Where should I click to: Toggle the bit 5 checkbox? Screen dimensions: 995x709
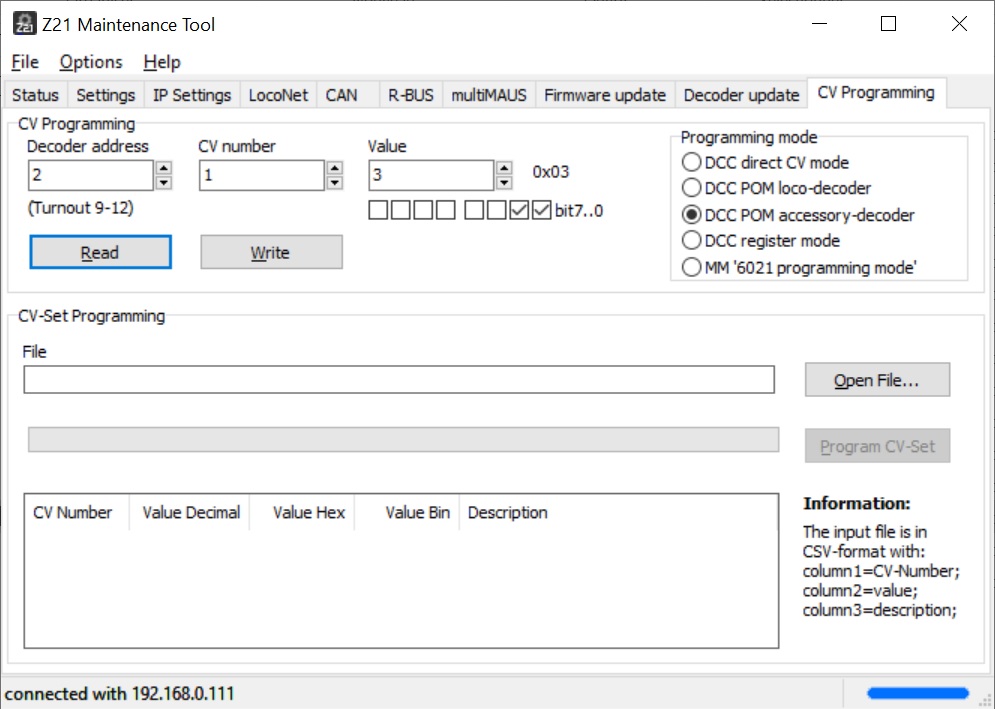(x=423, y=210)
